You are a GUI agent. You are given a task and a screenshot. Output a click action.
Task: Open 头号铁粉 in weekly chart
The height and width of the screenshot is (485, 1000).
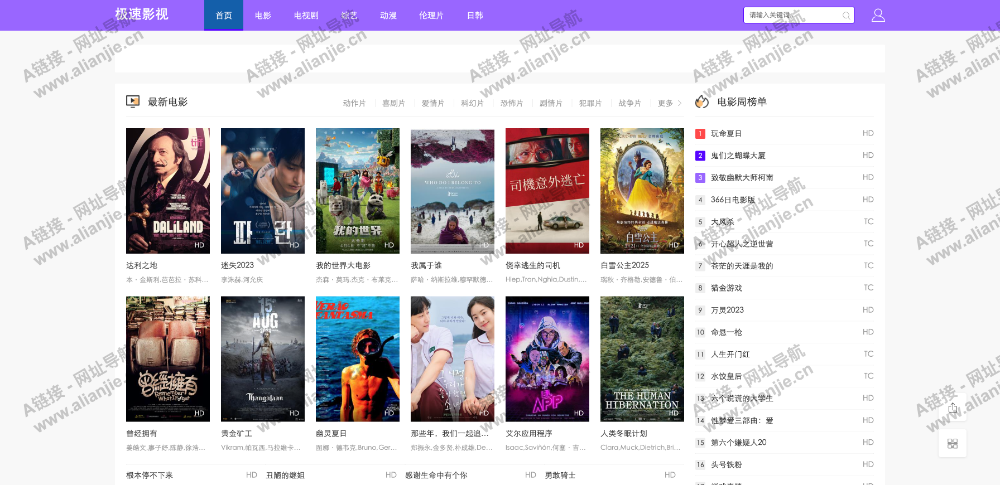[x=726, y=465]
